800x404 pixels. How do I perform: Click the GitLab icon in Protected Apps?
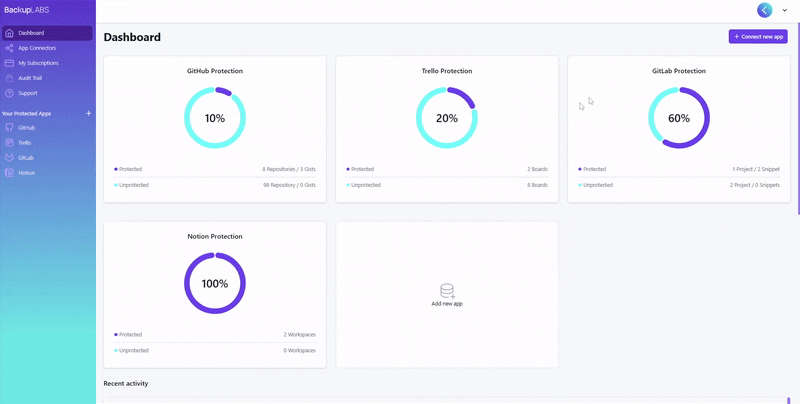[9, 158]
